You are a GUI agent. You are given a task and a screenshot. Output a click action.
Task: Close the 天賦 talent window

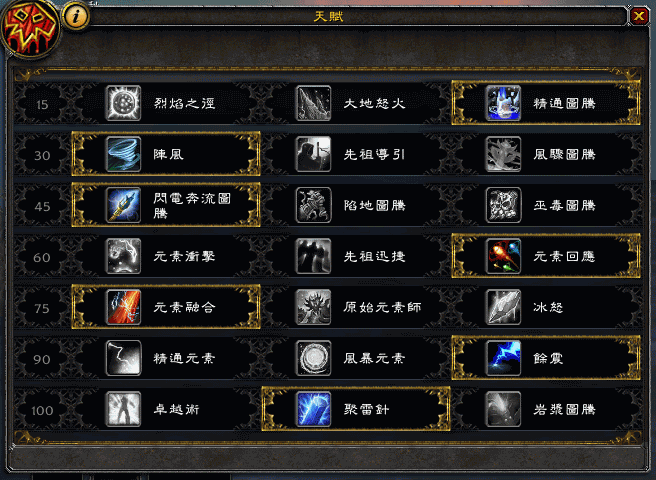[639, 16]
